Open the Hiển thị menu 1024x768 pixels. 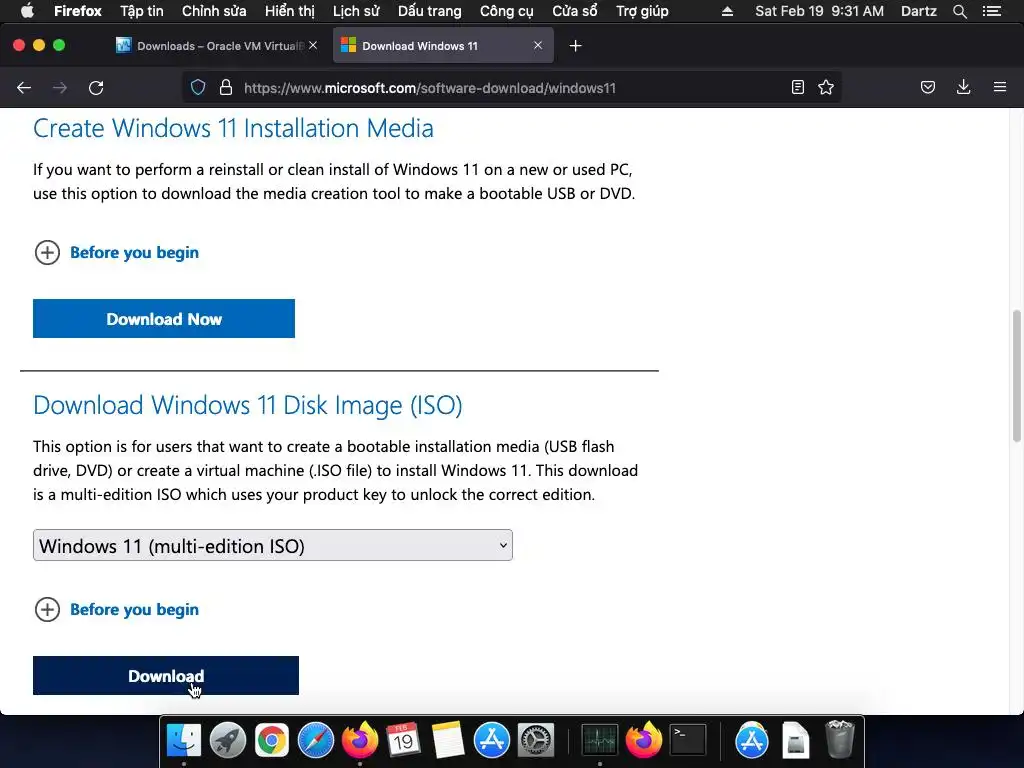click(289, 11)
